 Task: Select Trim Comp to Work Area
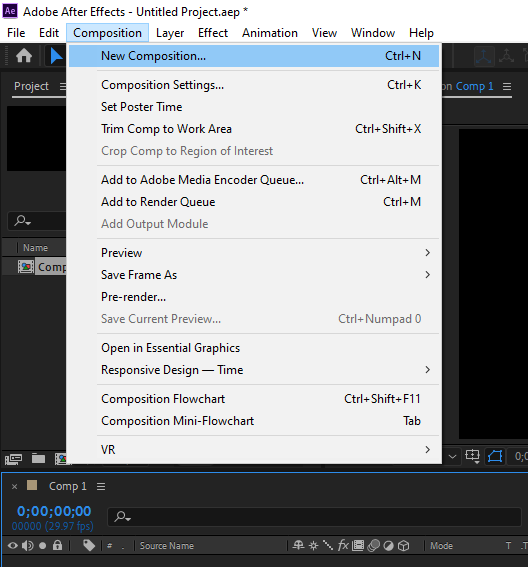coord(254,129)
